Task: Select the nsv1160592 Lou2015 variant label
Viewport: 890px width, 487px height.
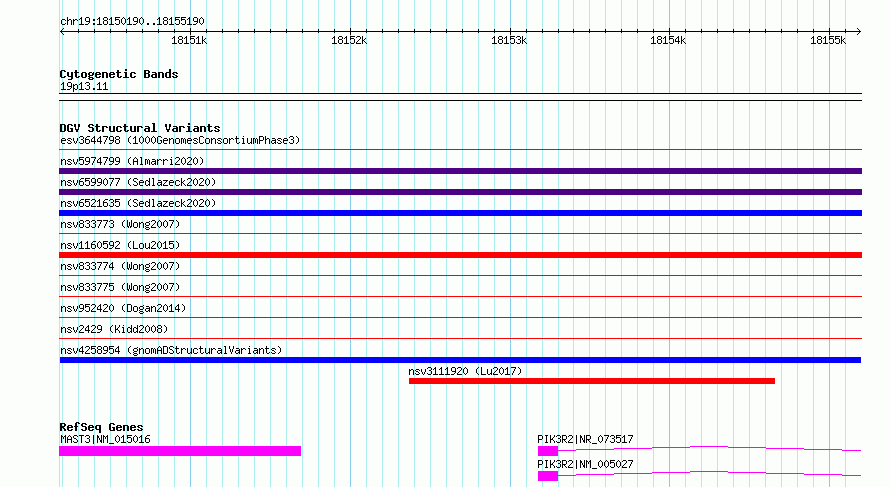Action: 120,245
